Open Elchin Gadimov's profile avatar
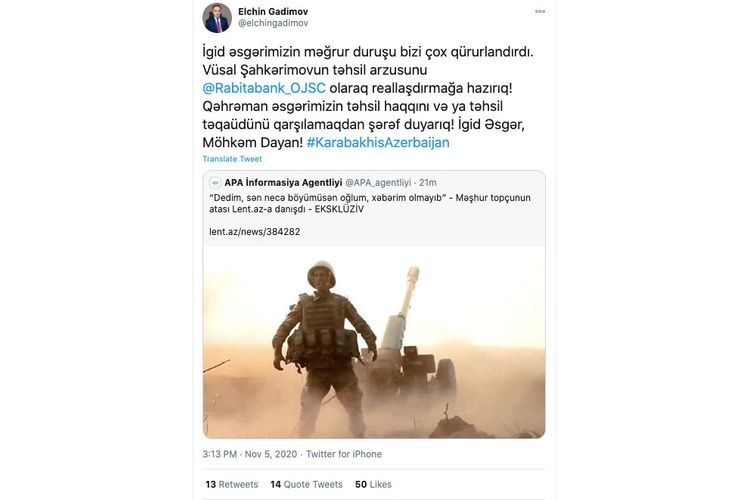This screenshot has height=500, width=749. (x=217, y=18)
